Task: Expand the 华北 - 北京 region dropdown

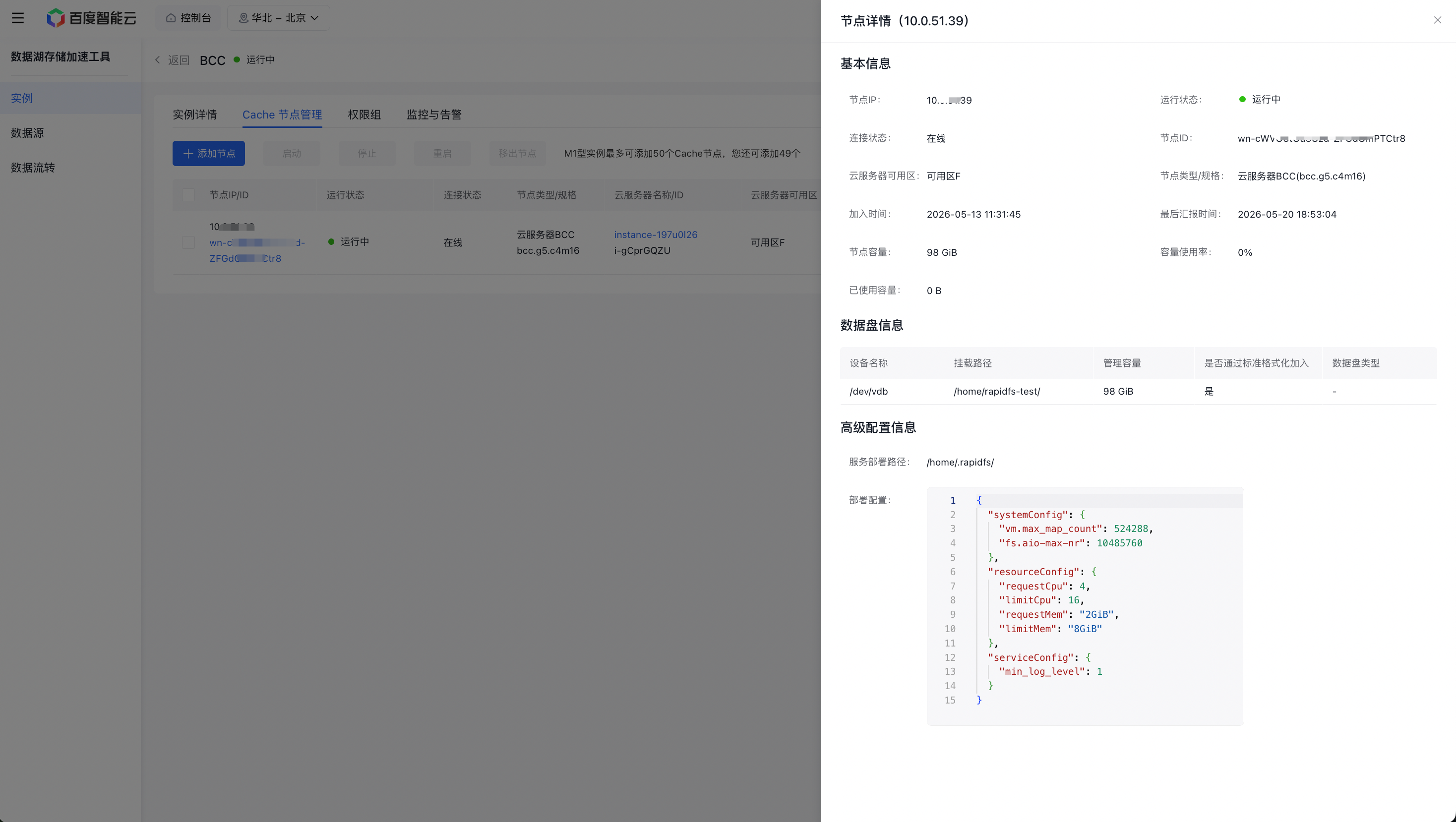Action: [279, 18]
